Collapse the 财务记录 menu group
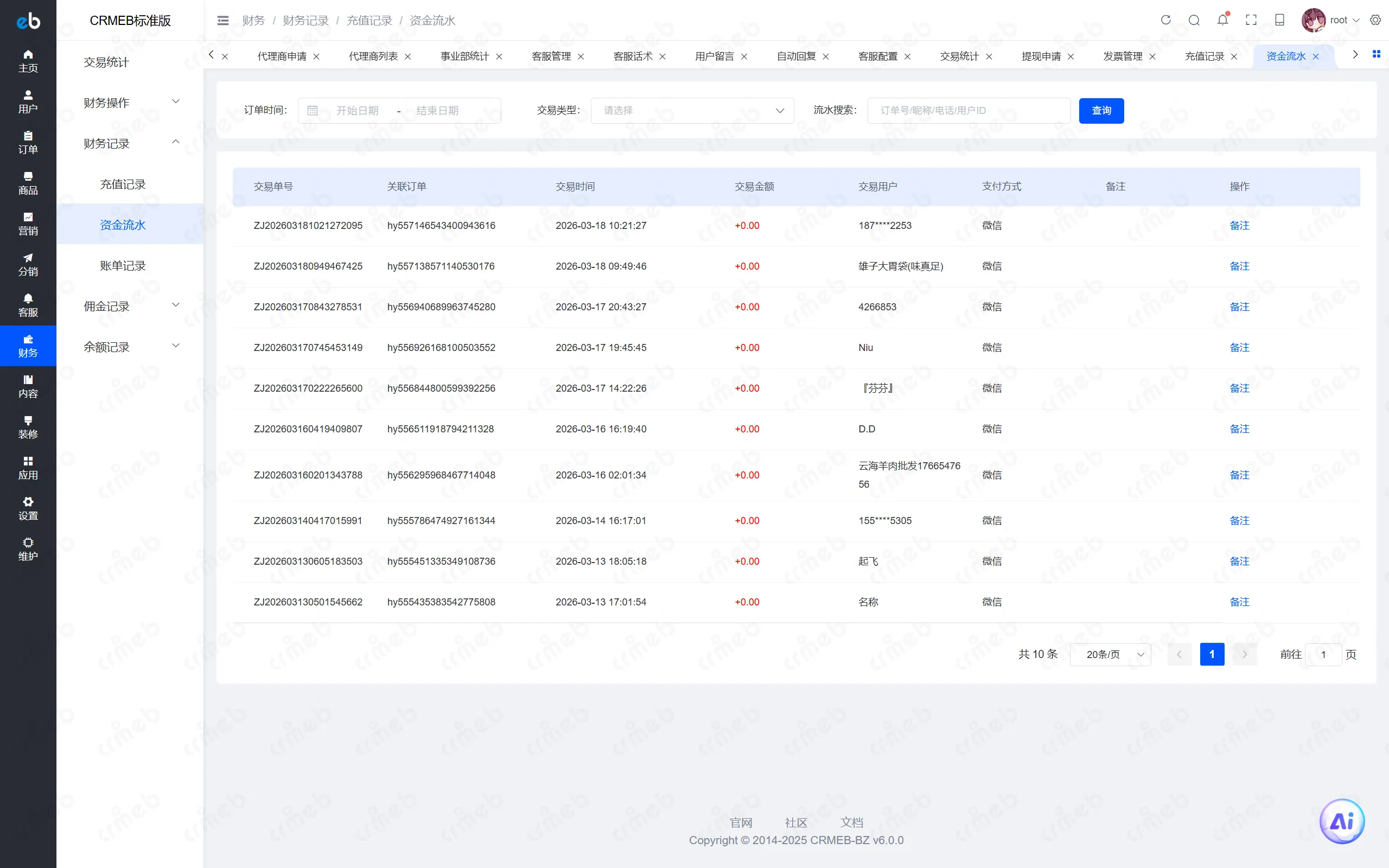The height and width of the screenshot is (868, 1389). point(130,143)
